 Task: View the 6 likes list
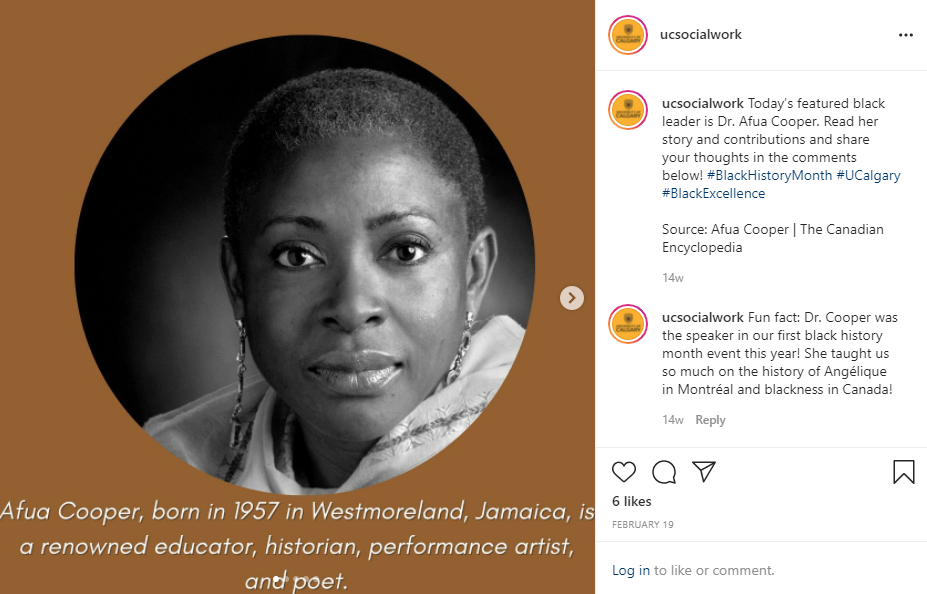pyautogui.click(x=631, y=501)
